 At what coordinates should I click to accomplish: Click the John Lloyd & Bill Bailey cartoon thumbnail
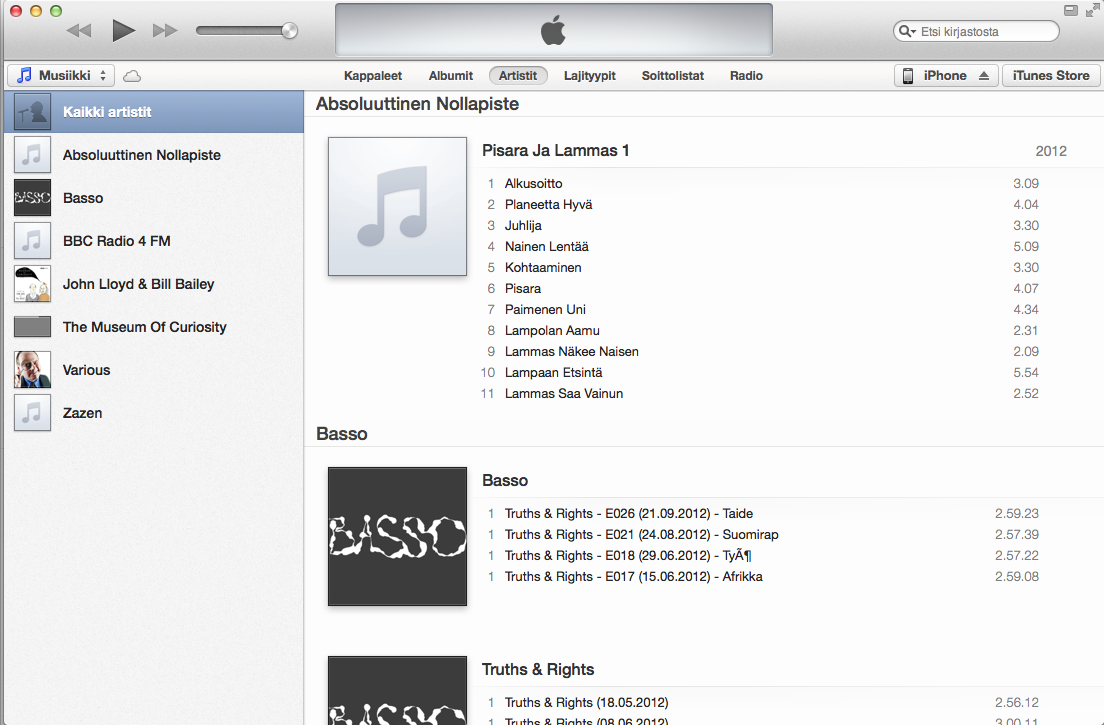pos(32,284)
